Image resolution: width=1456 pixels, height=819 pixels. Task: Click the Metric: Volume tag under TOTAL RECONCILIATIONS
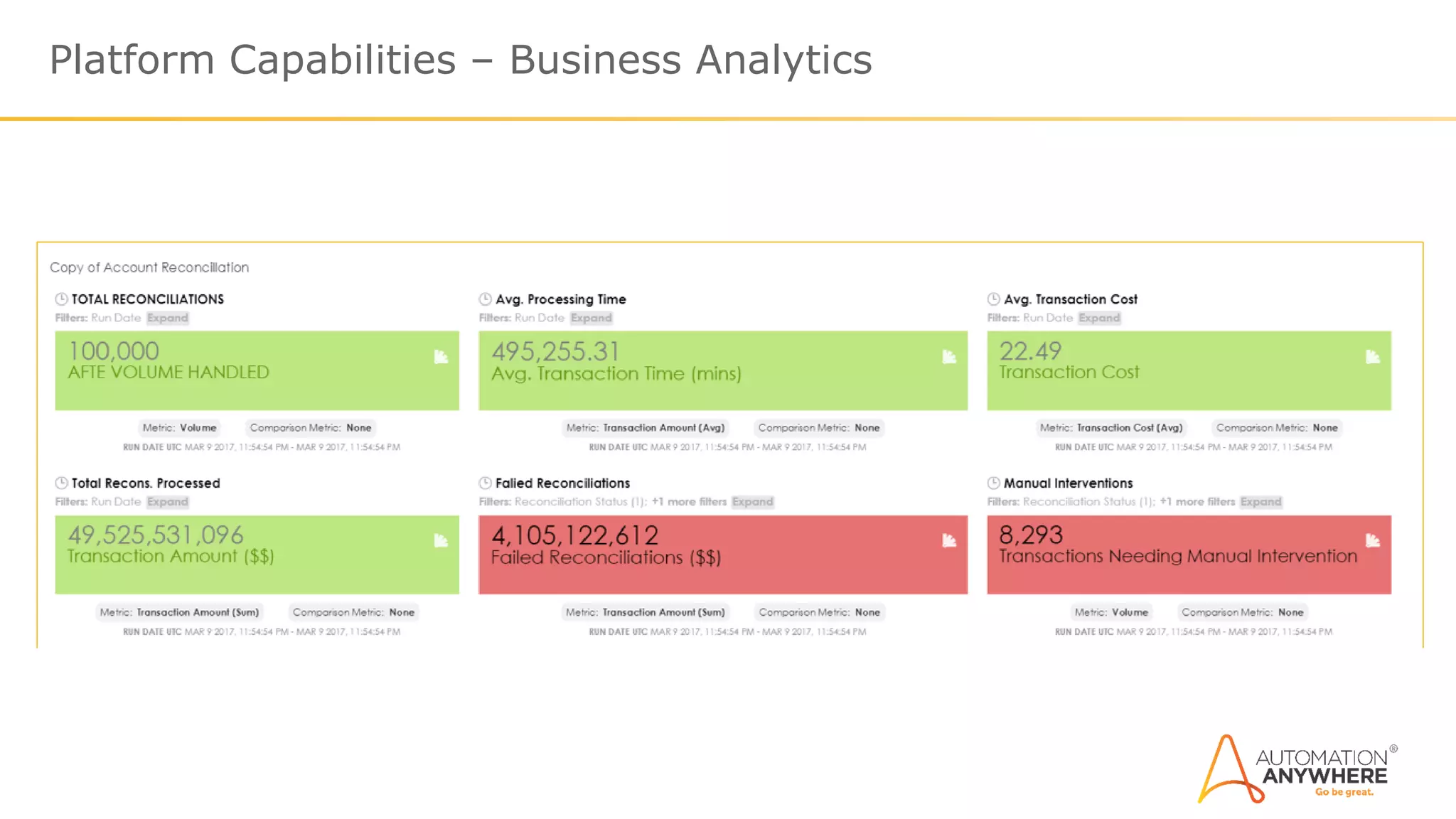tap(179, 428)
